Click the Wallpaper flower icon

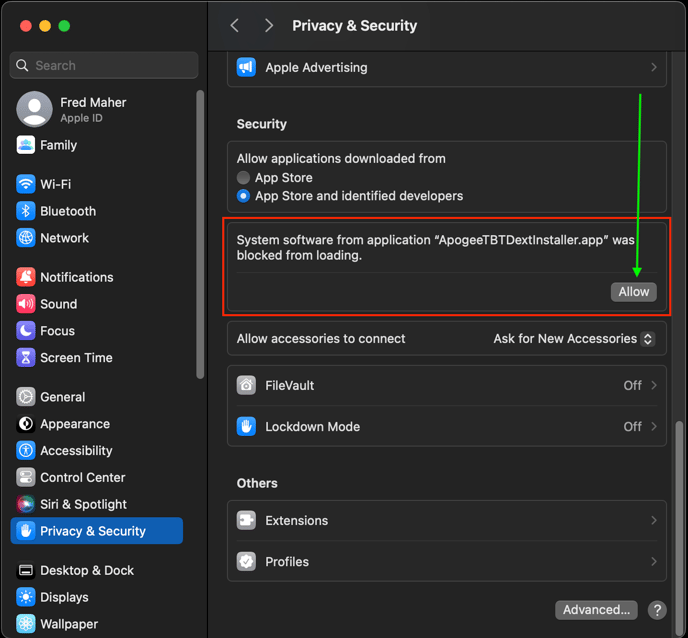point(25,624)
